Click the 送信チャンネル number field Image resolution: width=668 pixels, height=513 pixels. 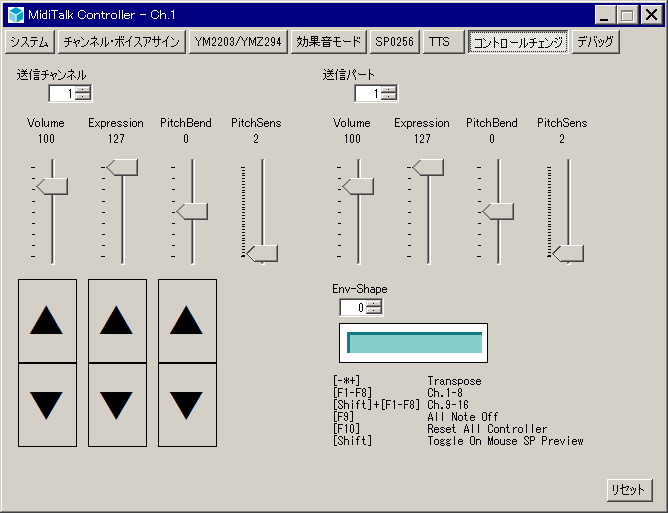click(62, 93)
